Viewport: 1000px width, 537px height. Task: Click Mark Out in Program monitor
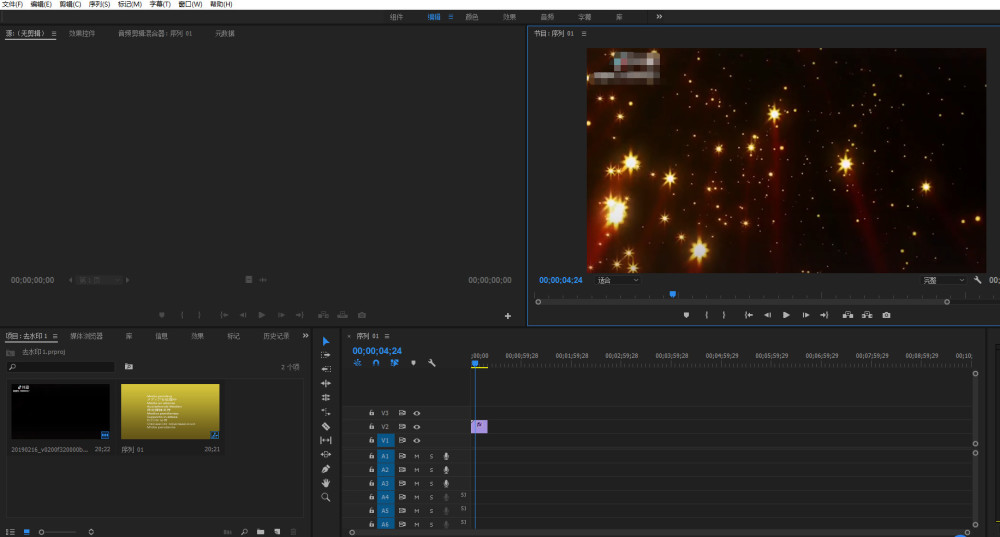[724, 315]
